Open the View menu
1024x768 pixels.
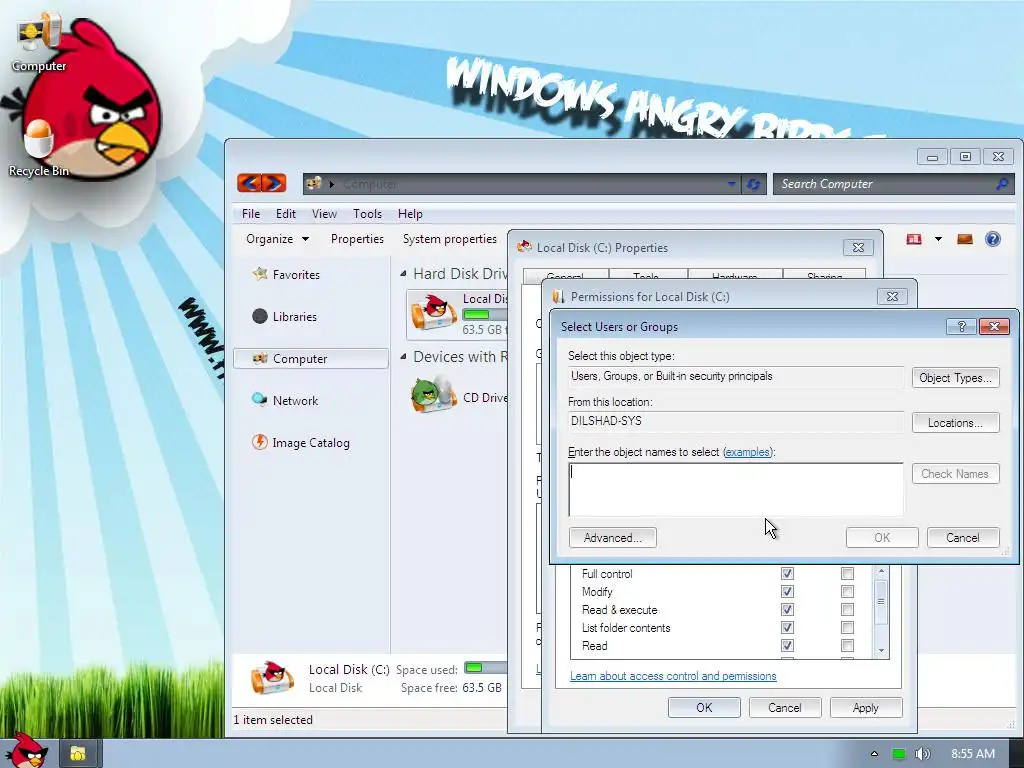click(x=324, y=214)
